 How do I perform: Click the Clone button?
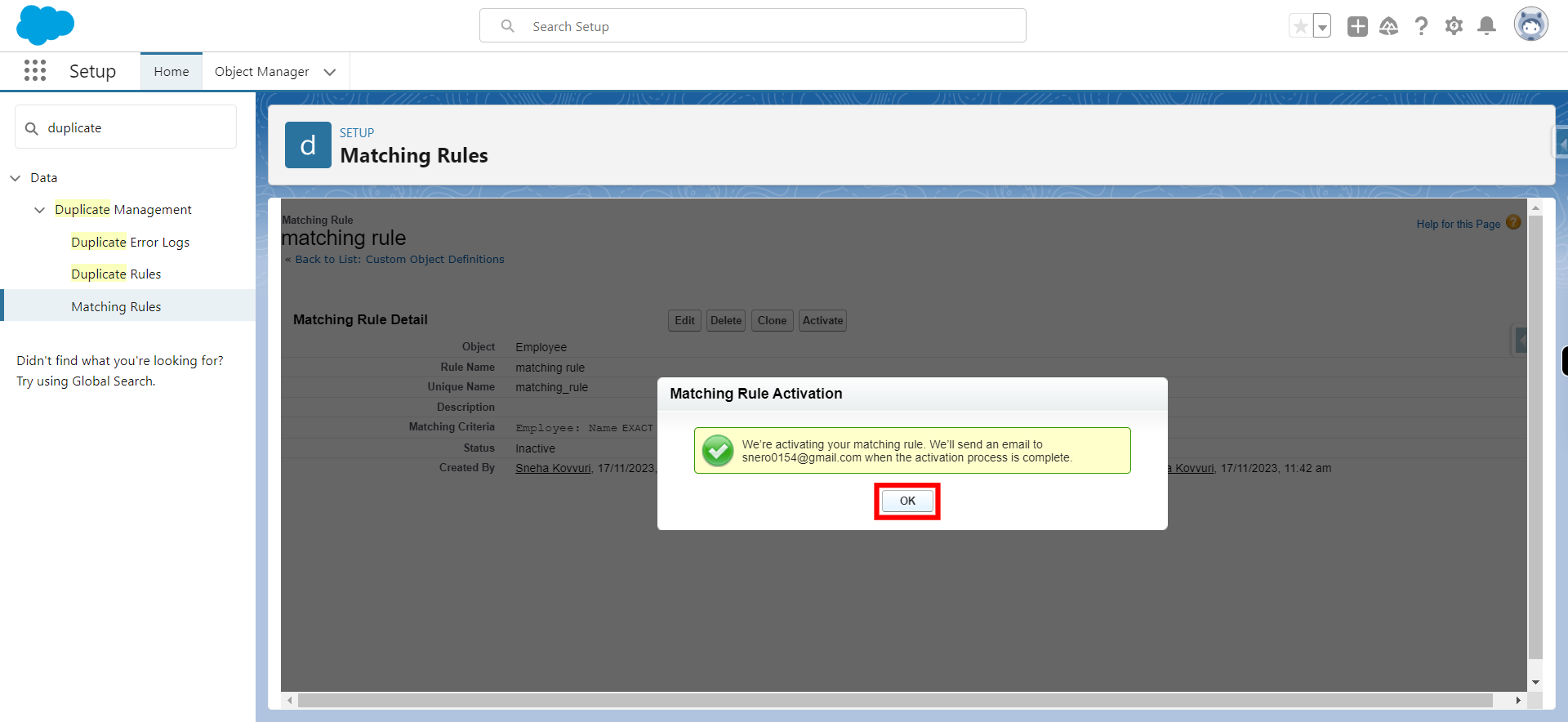(772, 320)
